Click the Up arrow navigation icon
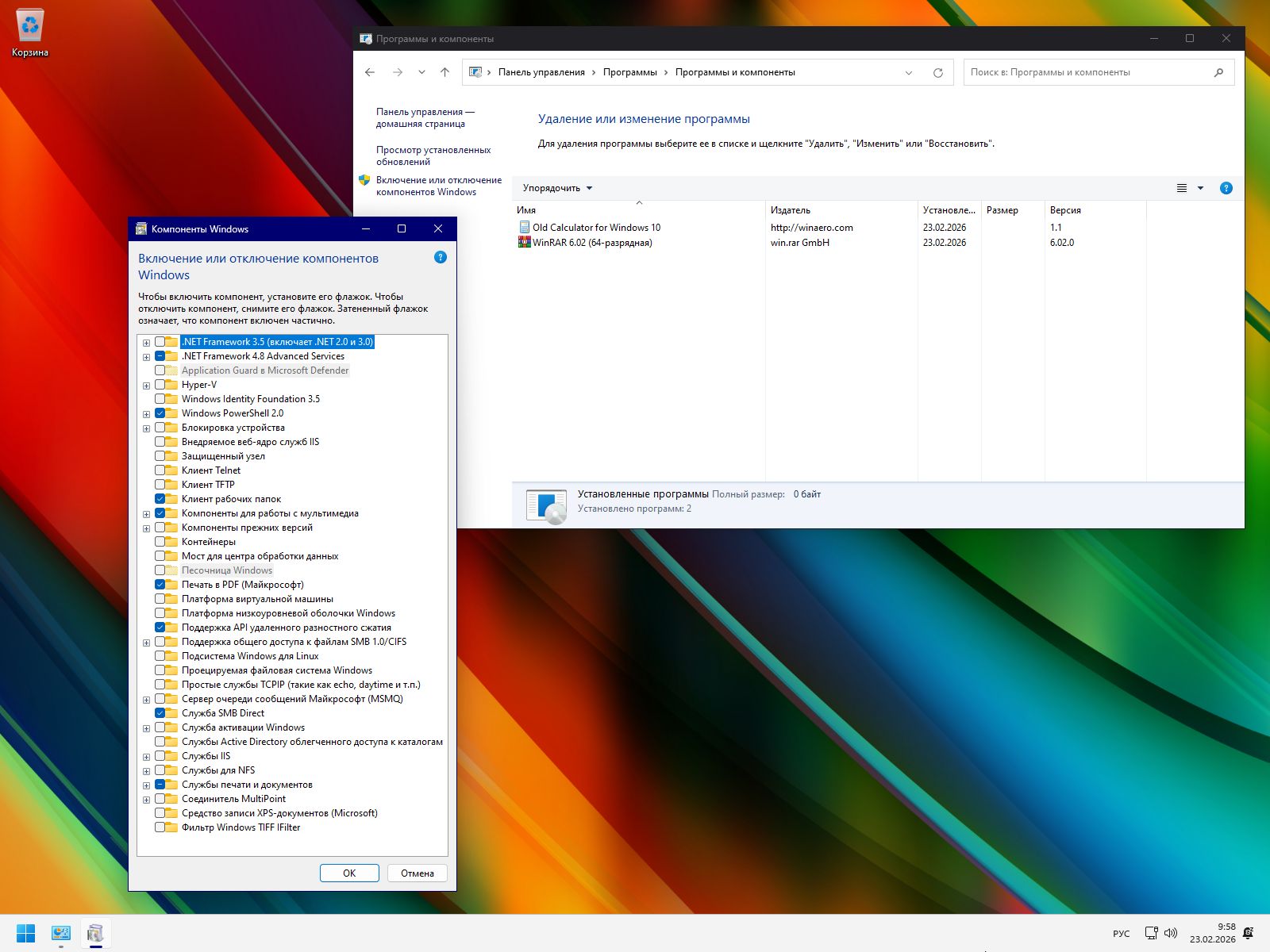1270x952 pixels. [x=444, y=72]
